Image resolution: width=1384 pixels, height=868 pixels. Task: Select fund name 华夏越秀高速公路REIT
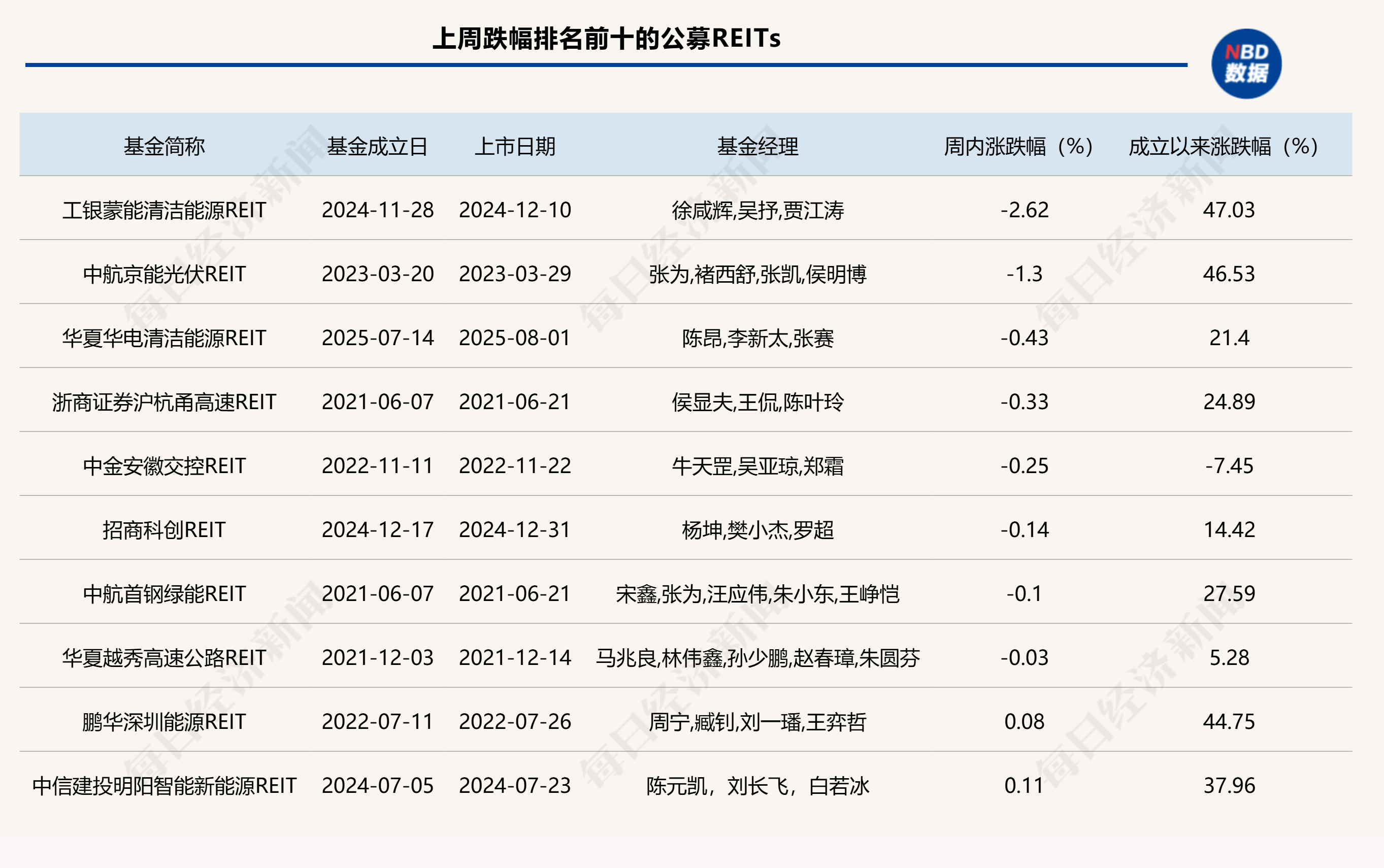(x=164, y=657)
